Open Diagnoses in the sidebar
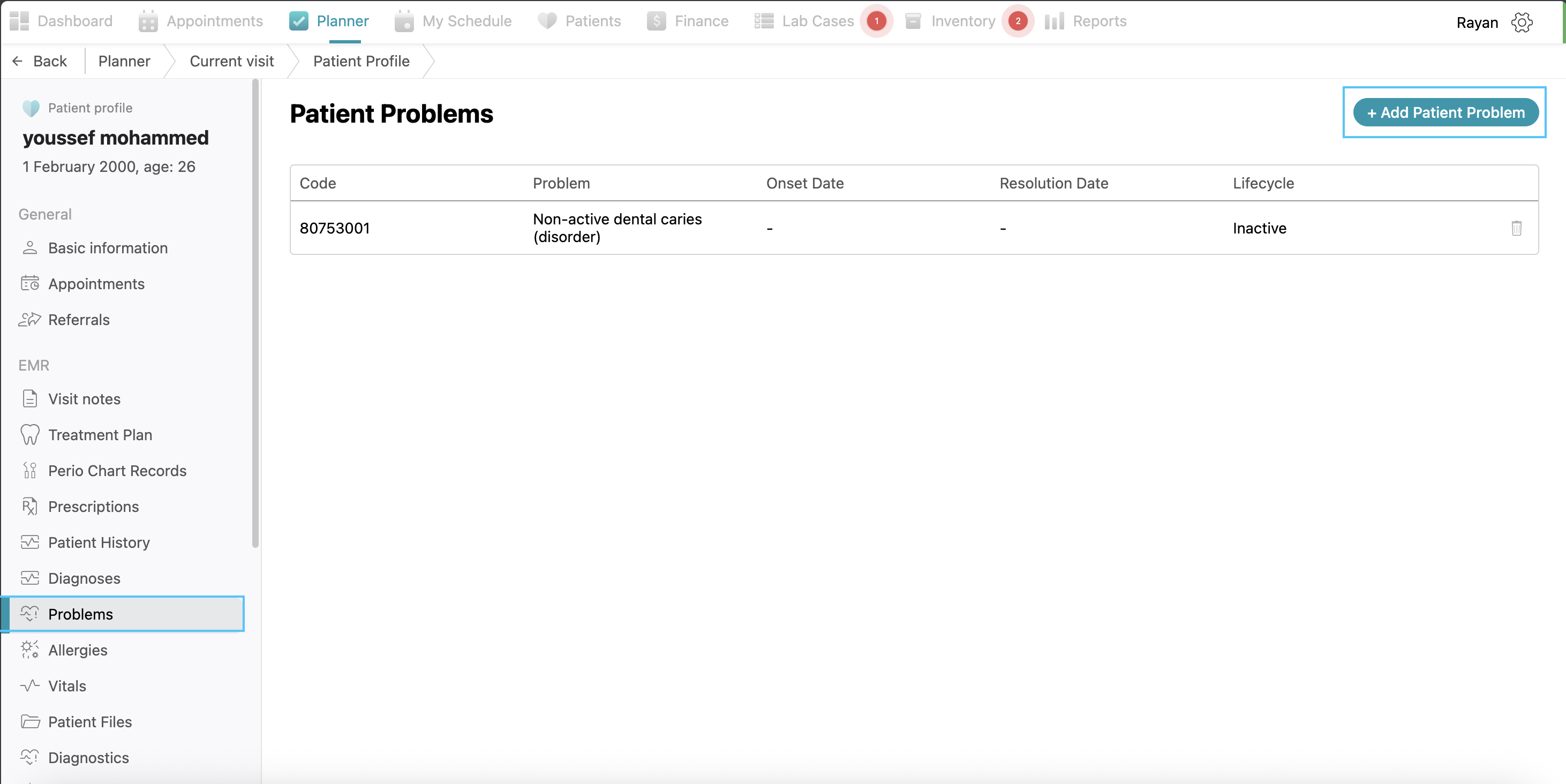 click(x=84, y=578)
